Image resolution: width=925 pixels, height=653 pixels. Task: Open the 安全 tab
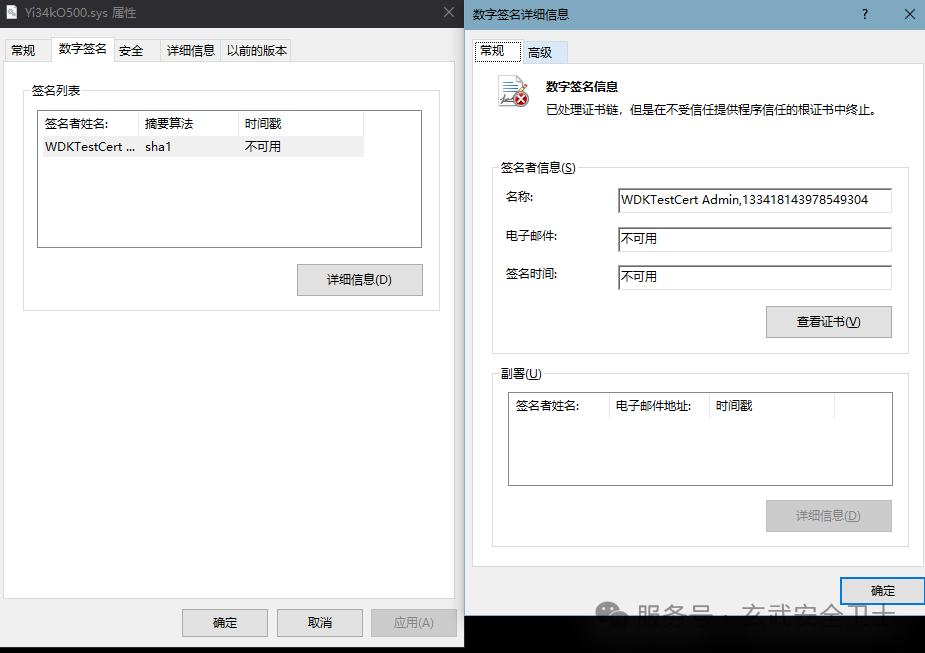click(x=131, y=50)
